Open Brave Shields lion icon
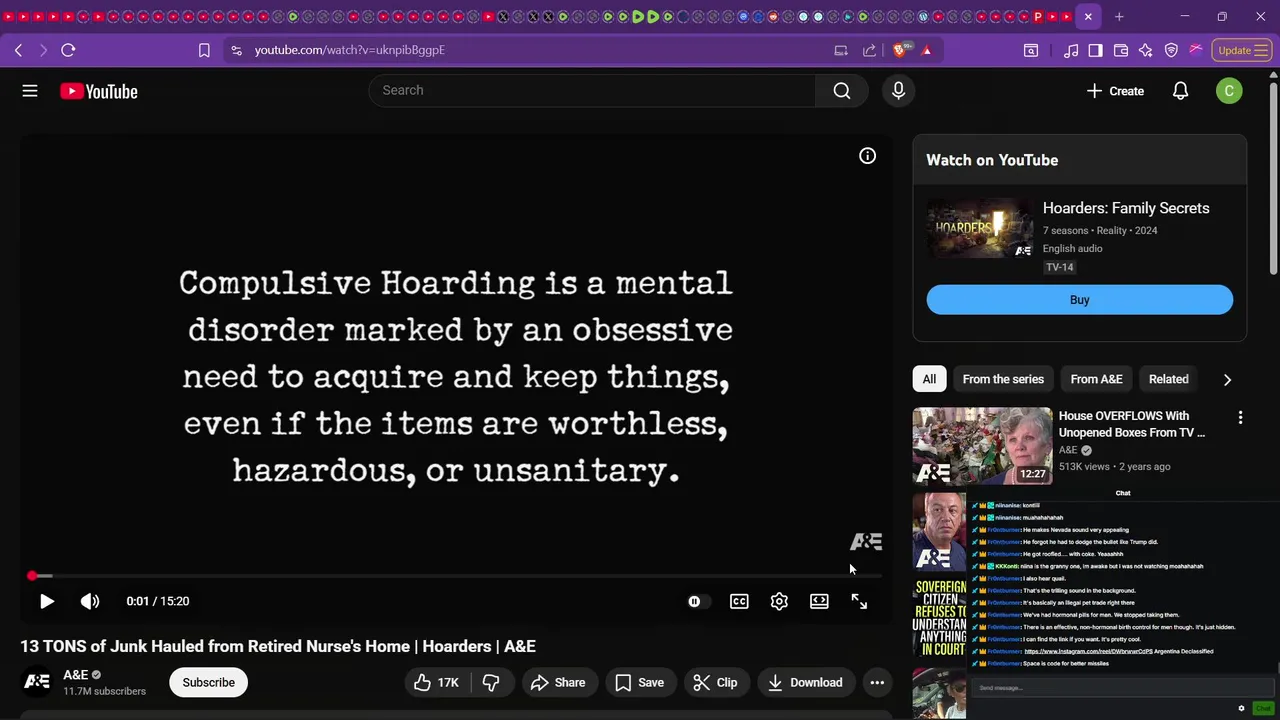The width and height of the screenshot is (1280, 720). pyautogui.click(x=900, y=50)
